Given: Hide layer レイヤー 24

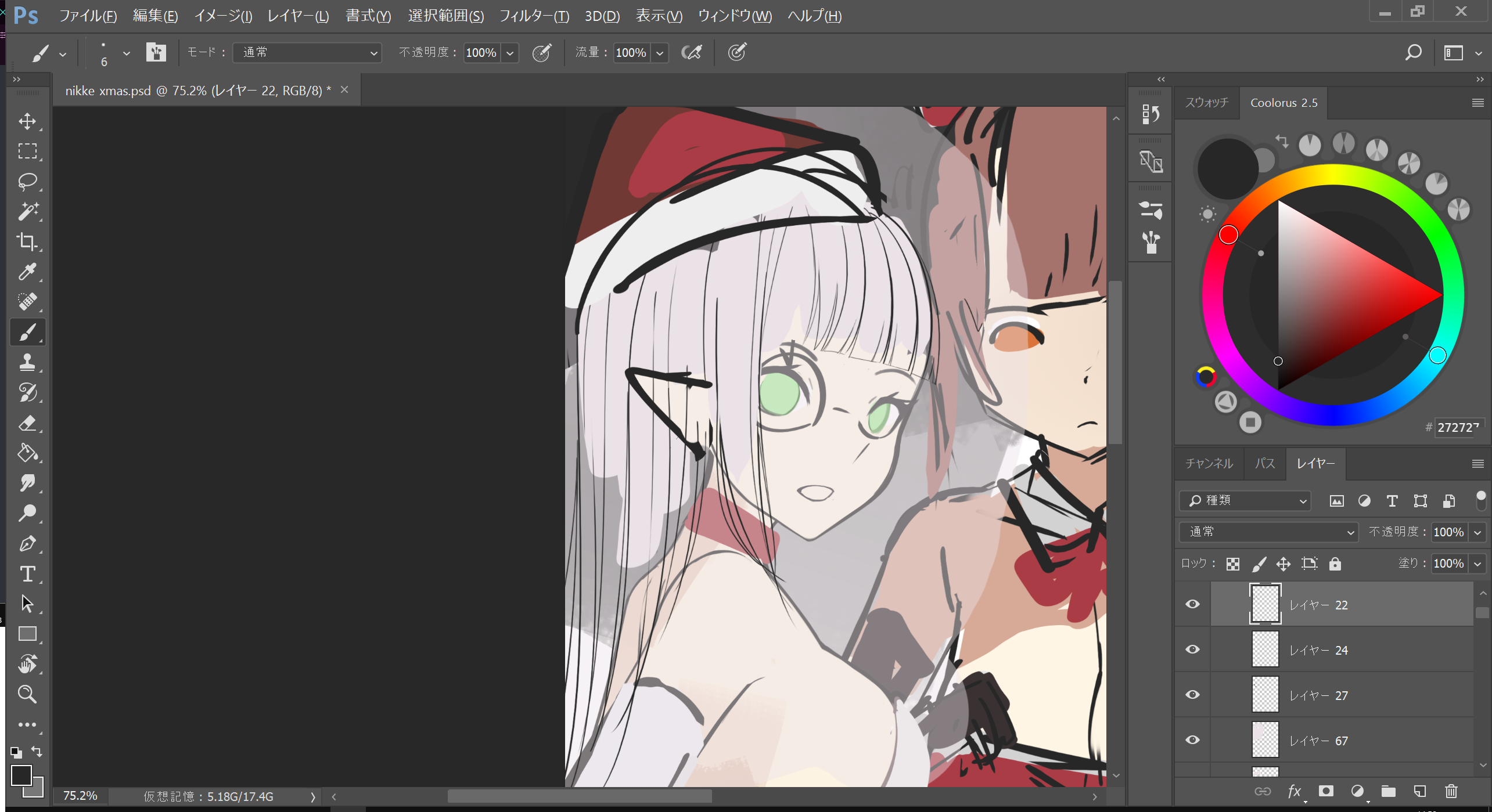Looking at the screenshot, I should click(x=1192, y=649).
